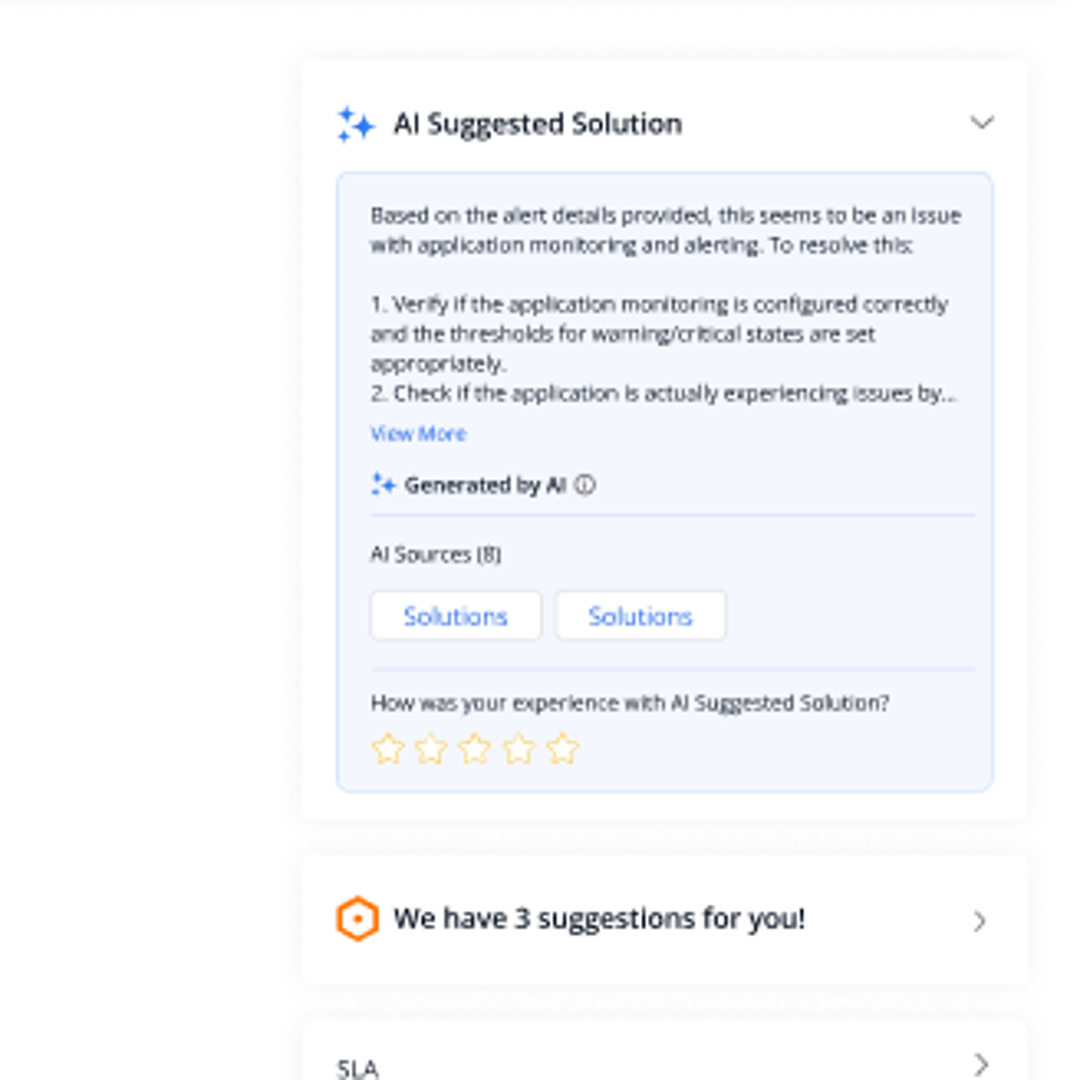Click the orange hexagon suggestions icon
The height and width of the screenshot is (1080, 1080).
(357, 917)
